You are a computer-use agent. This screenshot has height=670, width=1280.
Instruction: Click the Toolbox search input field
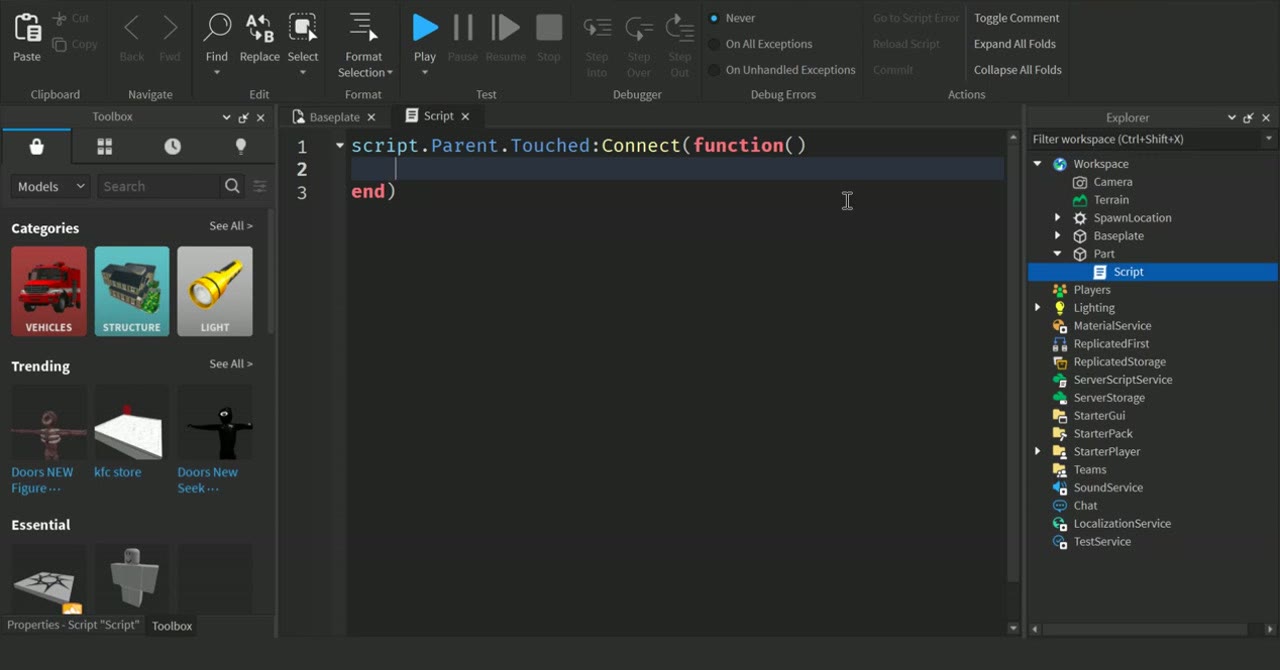coord(159,186)
